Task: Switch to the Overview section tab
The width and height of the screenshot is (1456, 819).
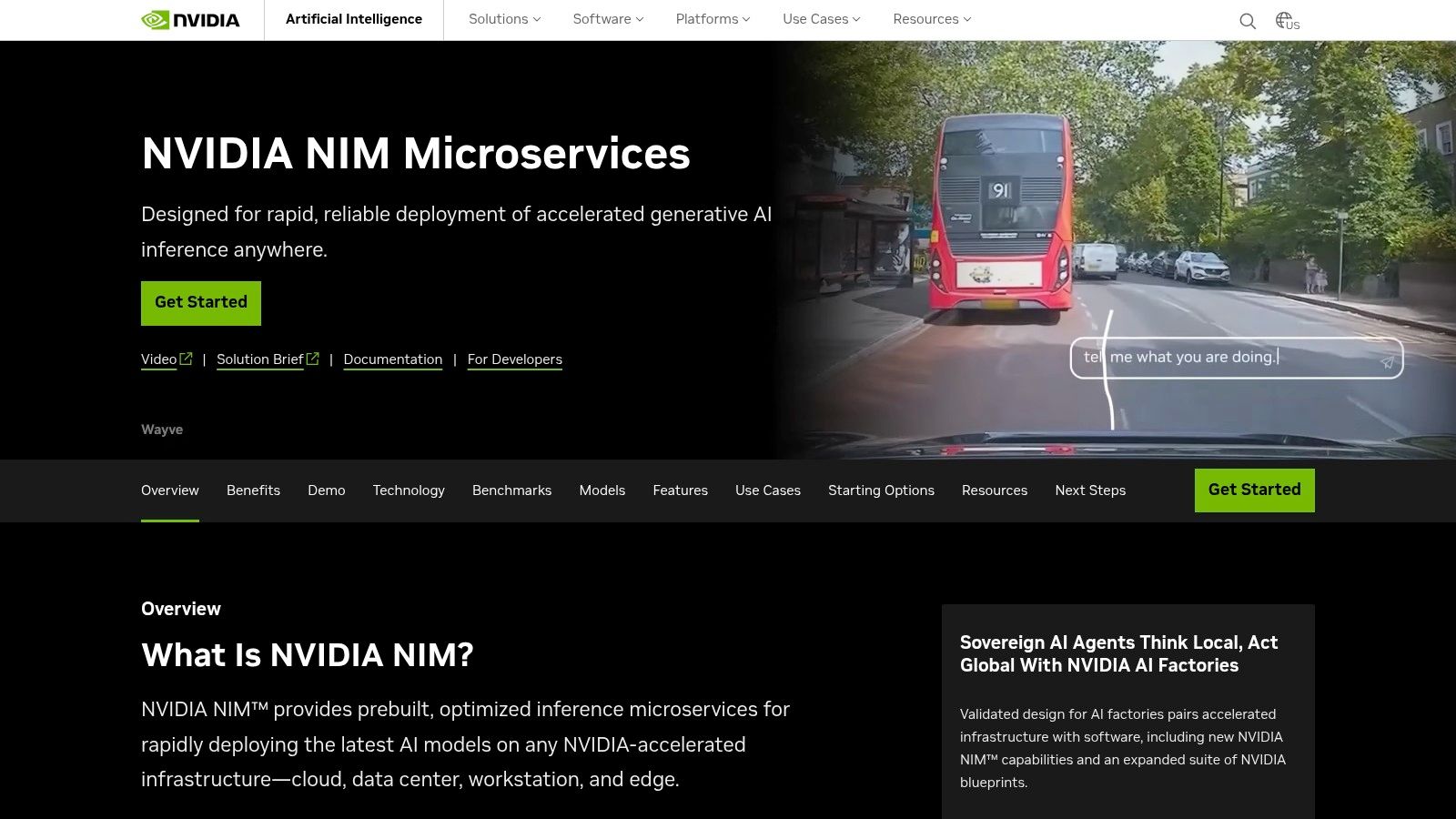Action: [x=170, y=490]
